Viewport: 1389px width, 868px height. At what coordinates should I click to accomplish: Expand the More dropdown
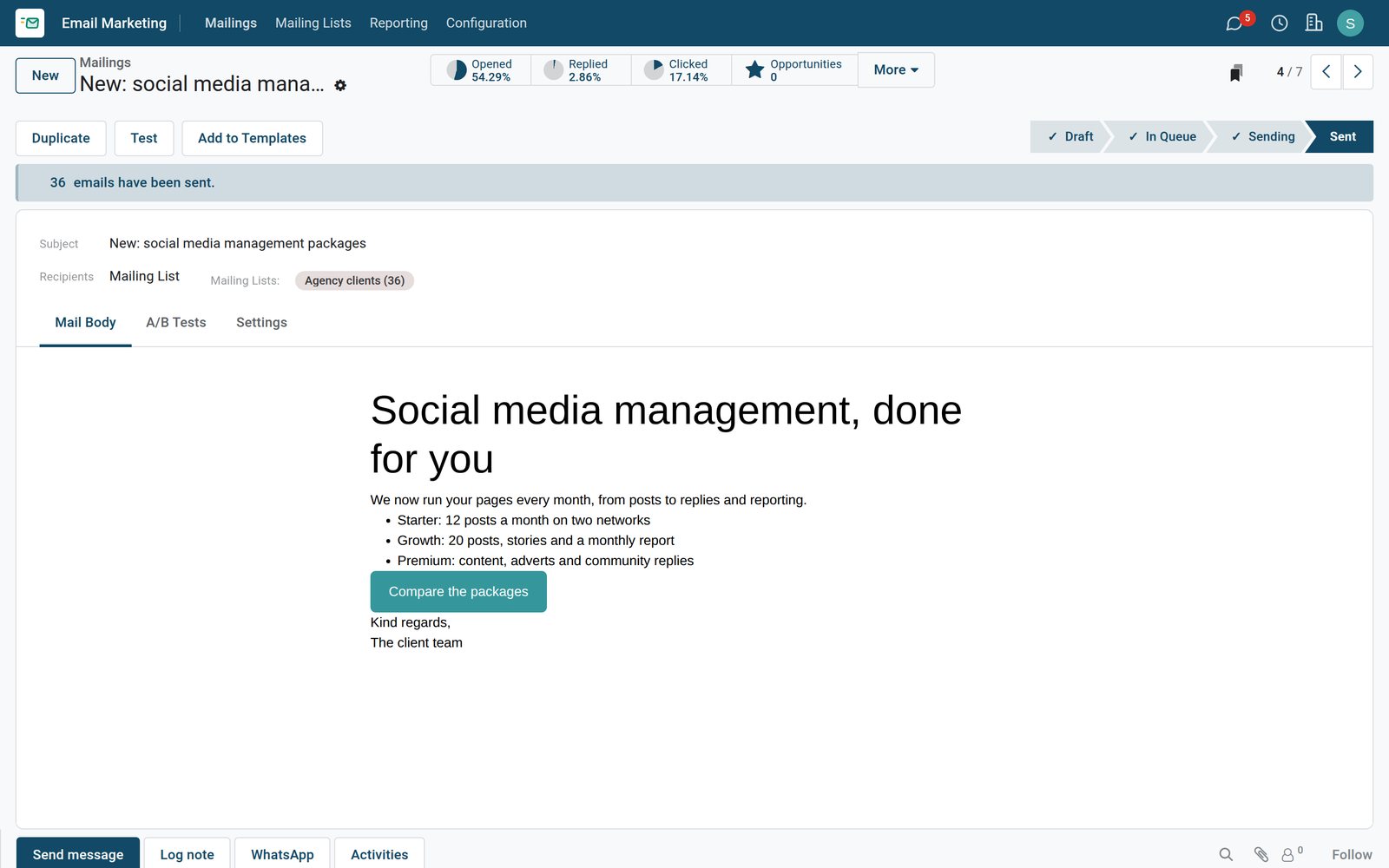point(896,70)
